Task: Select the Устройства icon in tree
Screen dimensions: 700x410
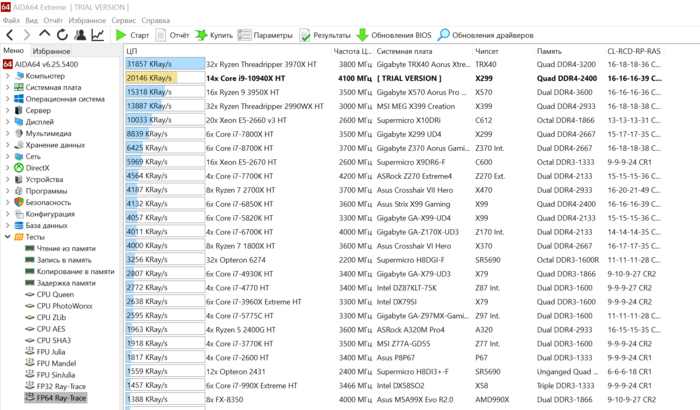Action: [x=19, y=180]
